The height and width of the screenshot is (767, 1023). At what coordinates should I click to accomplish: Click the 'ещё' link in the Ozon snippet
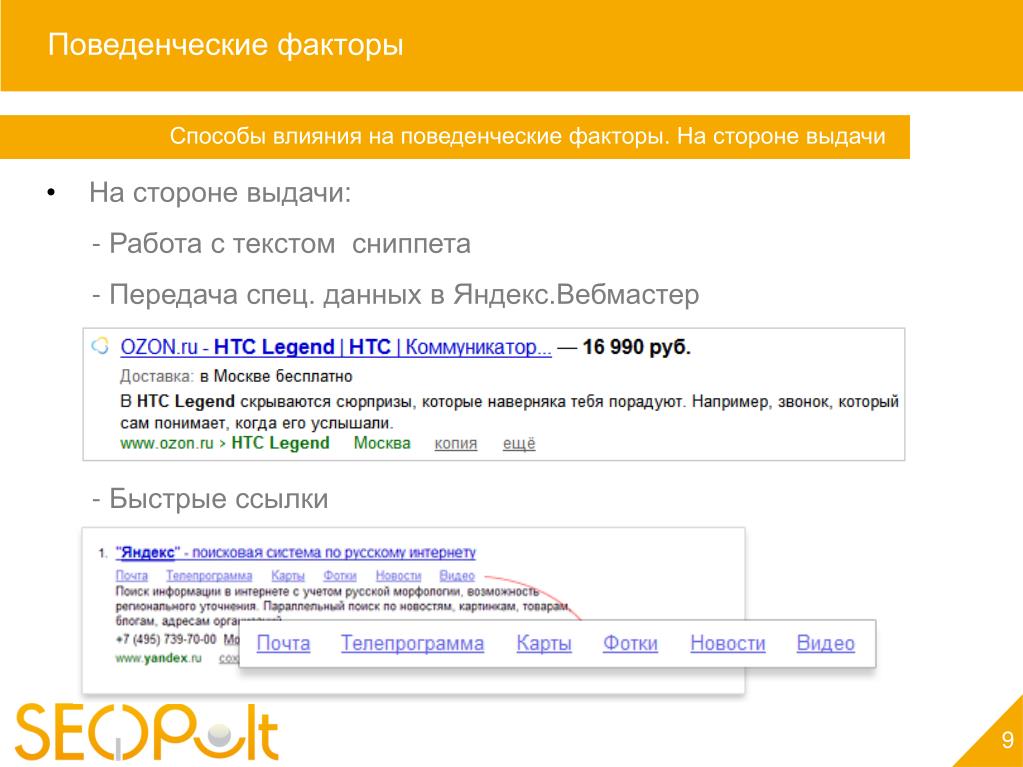[519, 444]
